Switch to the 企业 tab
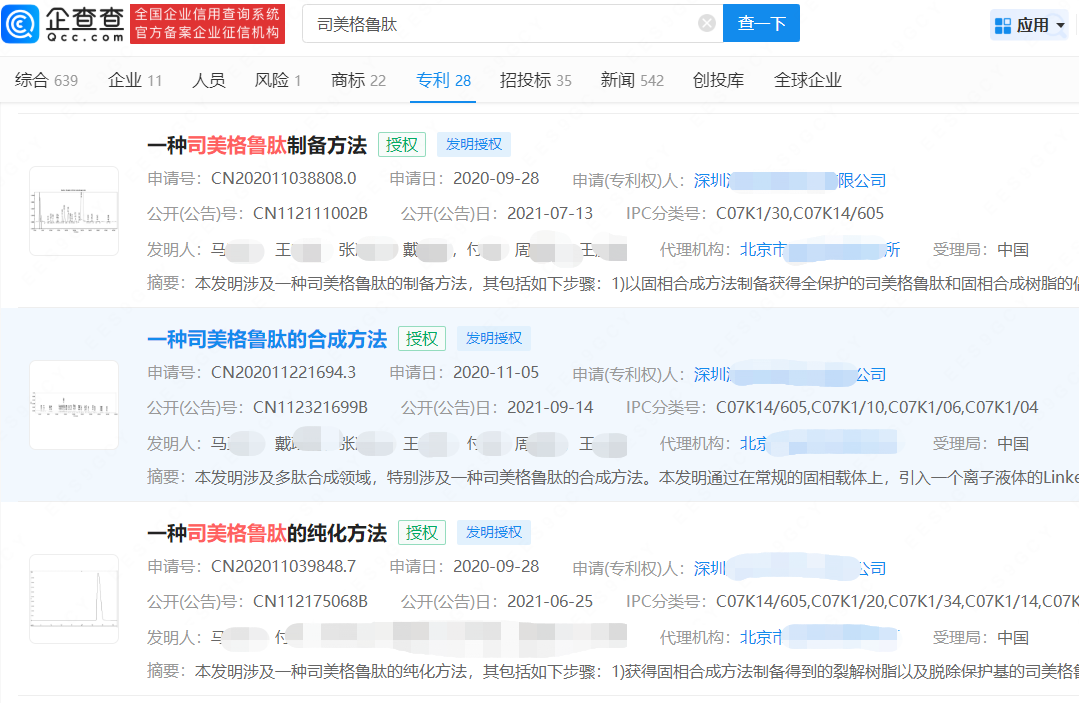Viewport: 1079px width, 703px height. point(135,80)
